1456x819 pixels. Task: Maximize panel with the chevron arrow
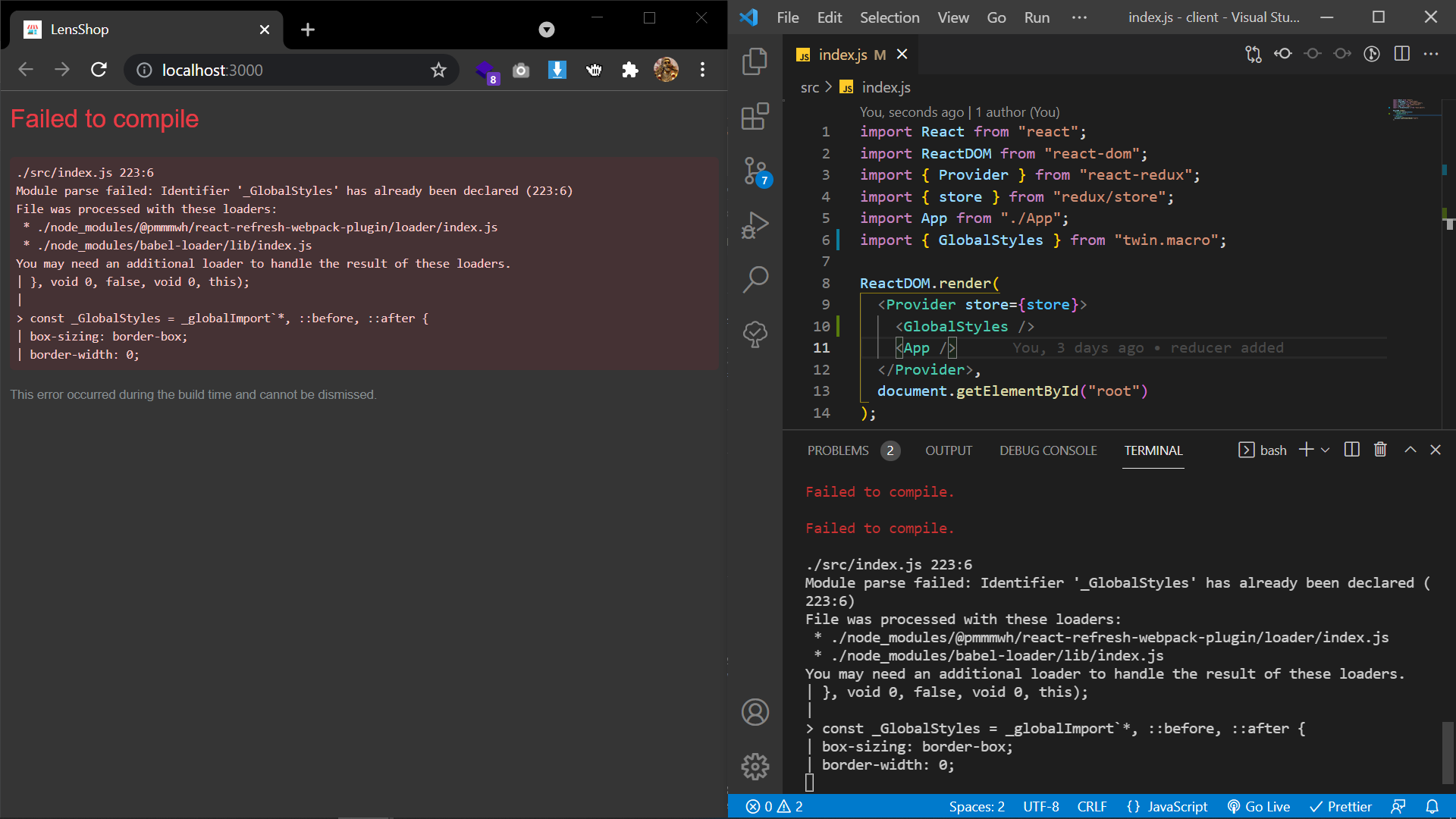[1410, 449]
